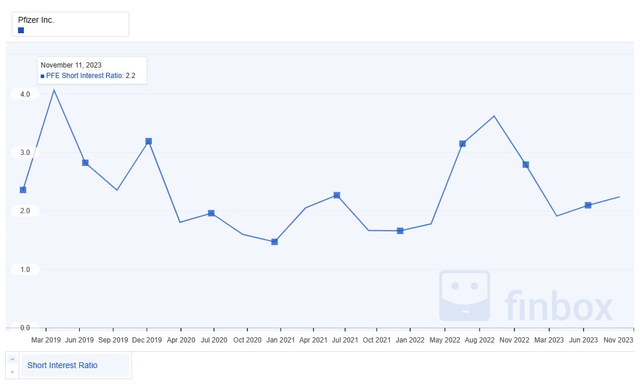Click the 4.0 y-axis label
Viewport: 640px width, 385px height.
point(25,94)
